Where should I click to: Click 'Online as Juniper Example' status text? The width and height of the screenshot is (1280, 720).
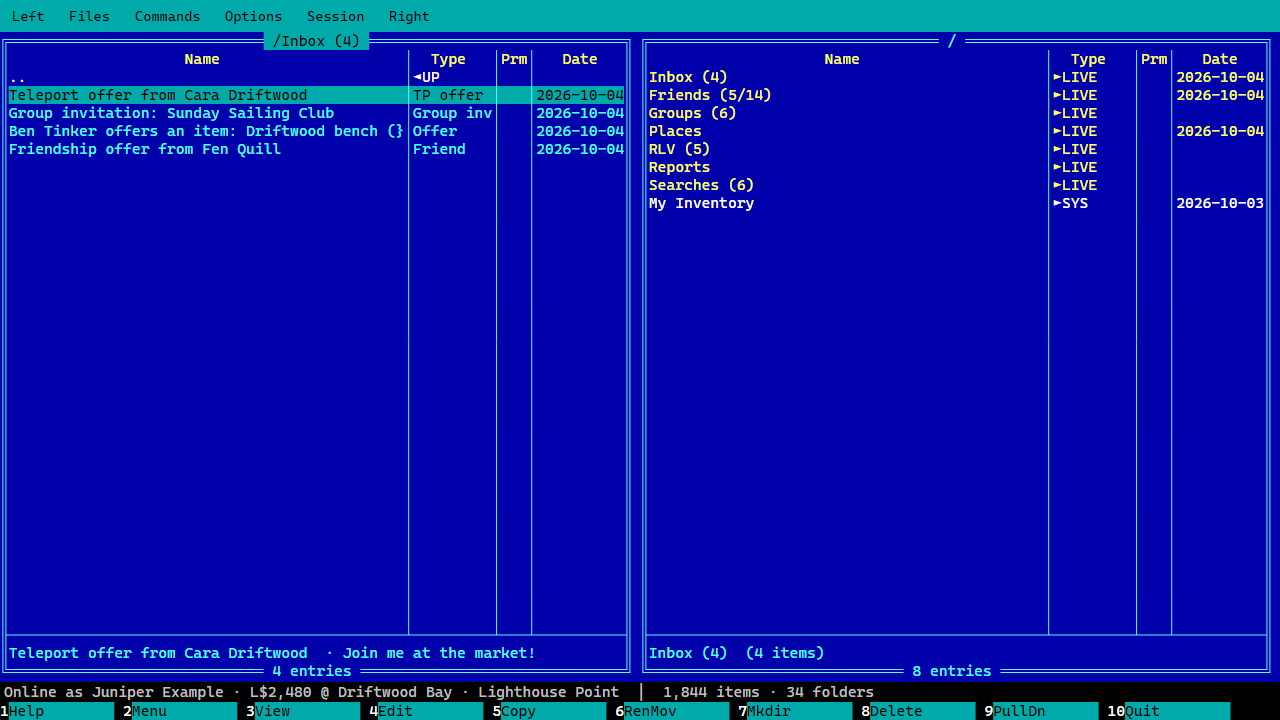(x=114, y=692)
